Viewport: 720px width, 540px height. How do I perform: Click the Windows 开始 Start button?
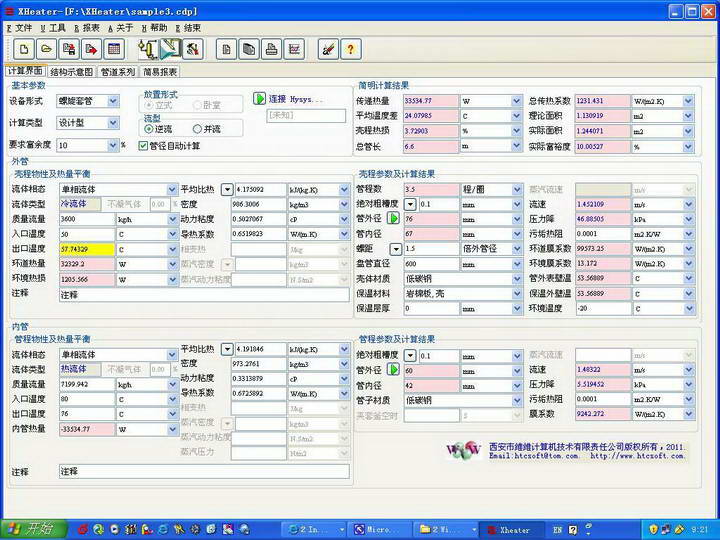point(29,528)
